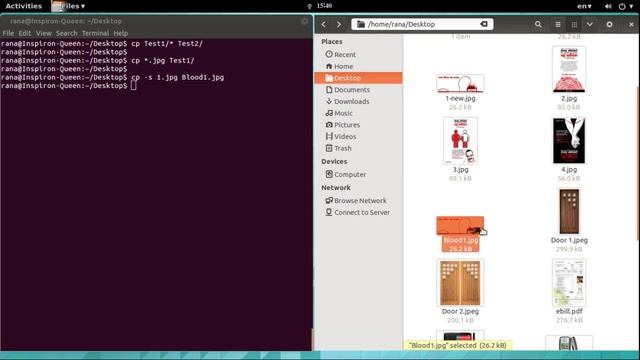Open the terminal File menu
The width and height of the screenshot is (640, 360).
click(8, 33)
